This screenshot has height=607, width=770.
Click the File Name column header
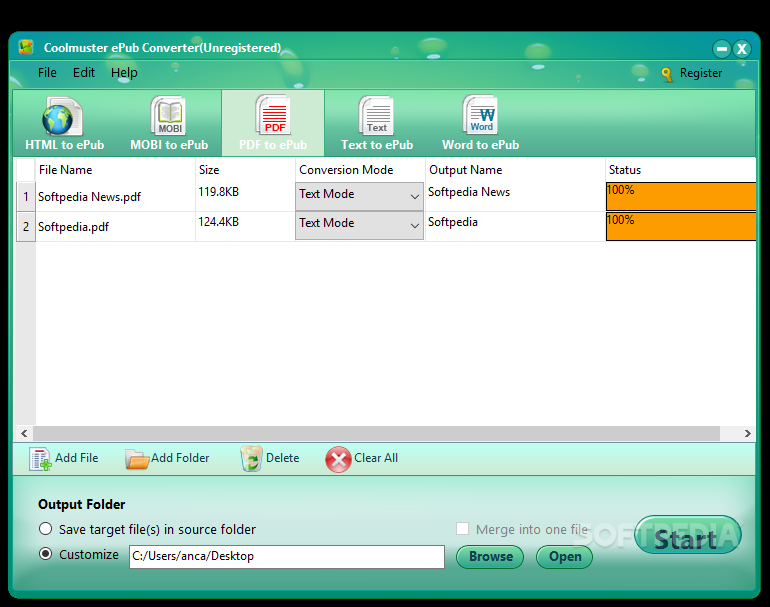point(115,170)
